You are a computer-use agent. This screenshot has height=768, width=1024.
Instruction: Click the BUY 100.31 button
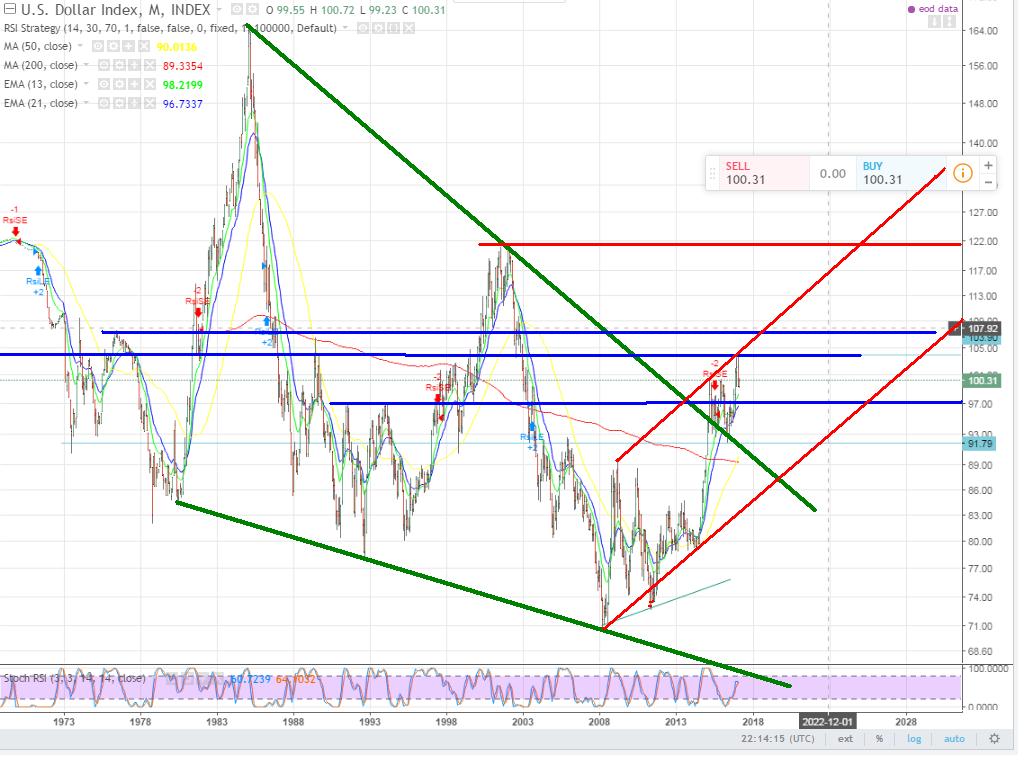(901, 173)
